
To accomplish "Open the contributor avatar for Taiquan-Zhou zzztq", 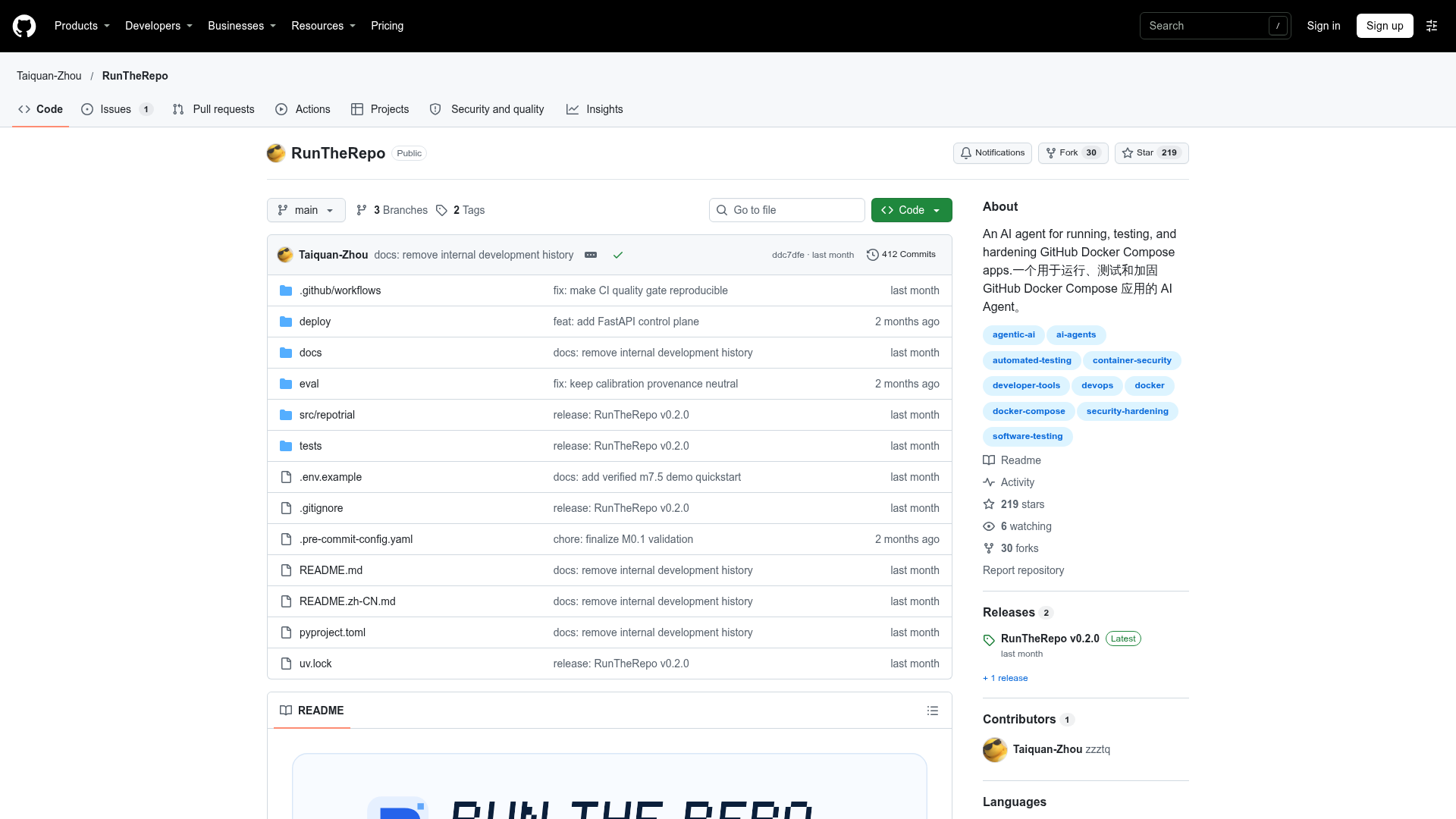I will (995, 749).
